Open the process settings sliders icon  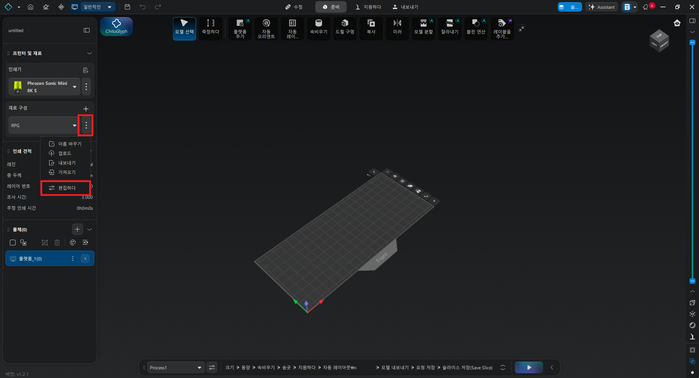pyautogui.click(x=212, y=367)
